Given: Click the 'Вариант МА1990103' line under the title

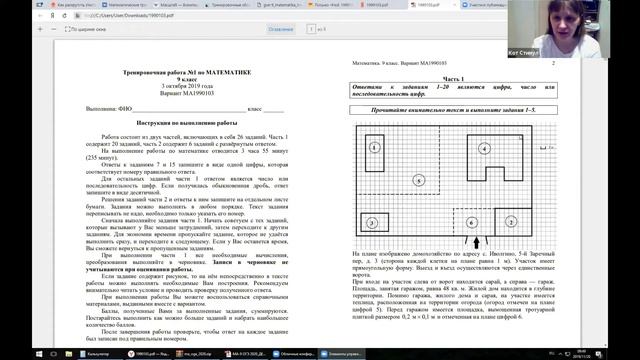Looking at the screenshot, I should 187,93.
